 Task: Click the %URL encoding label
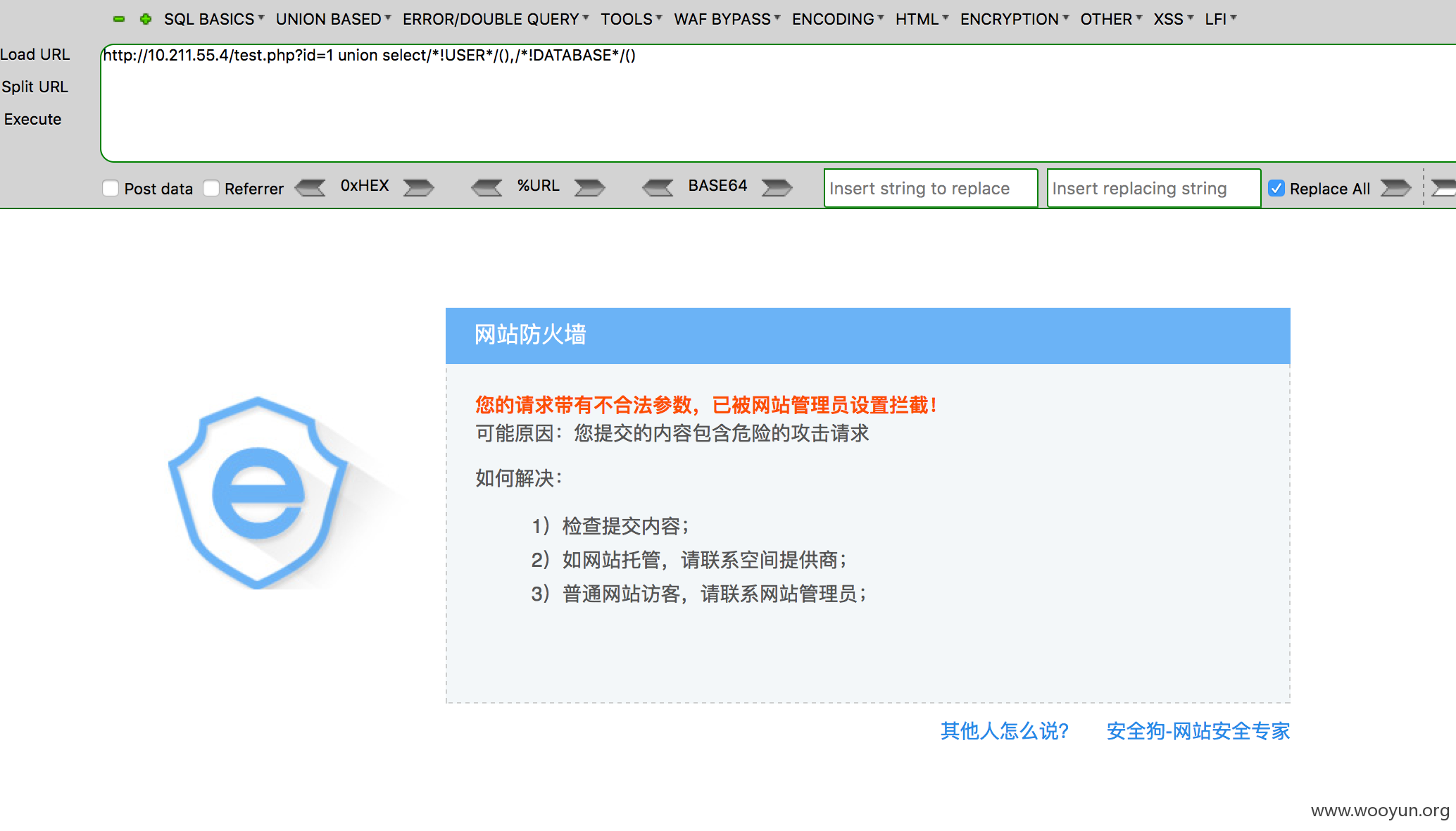(538, 185)
